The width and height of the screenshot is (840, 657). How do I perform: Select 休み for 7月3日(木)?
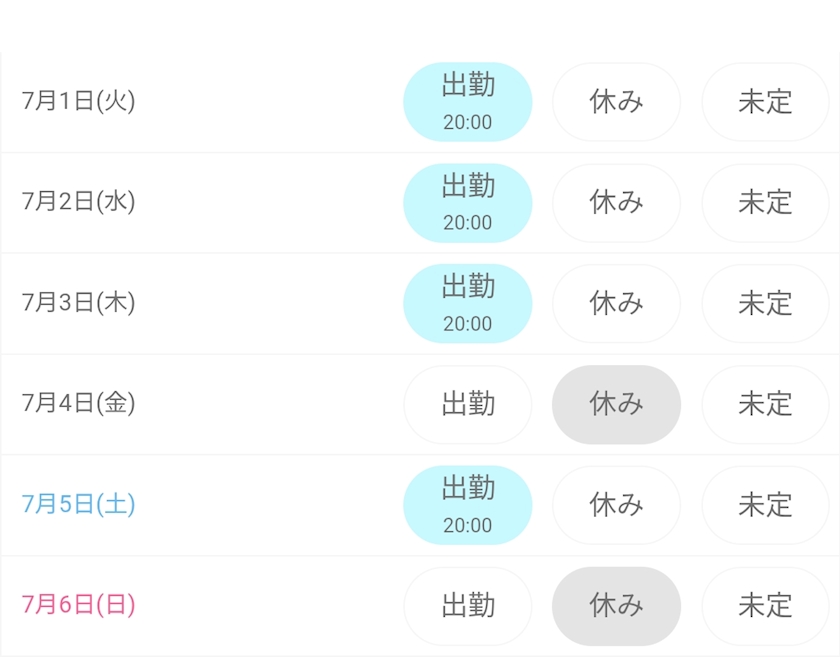(616, 304)
